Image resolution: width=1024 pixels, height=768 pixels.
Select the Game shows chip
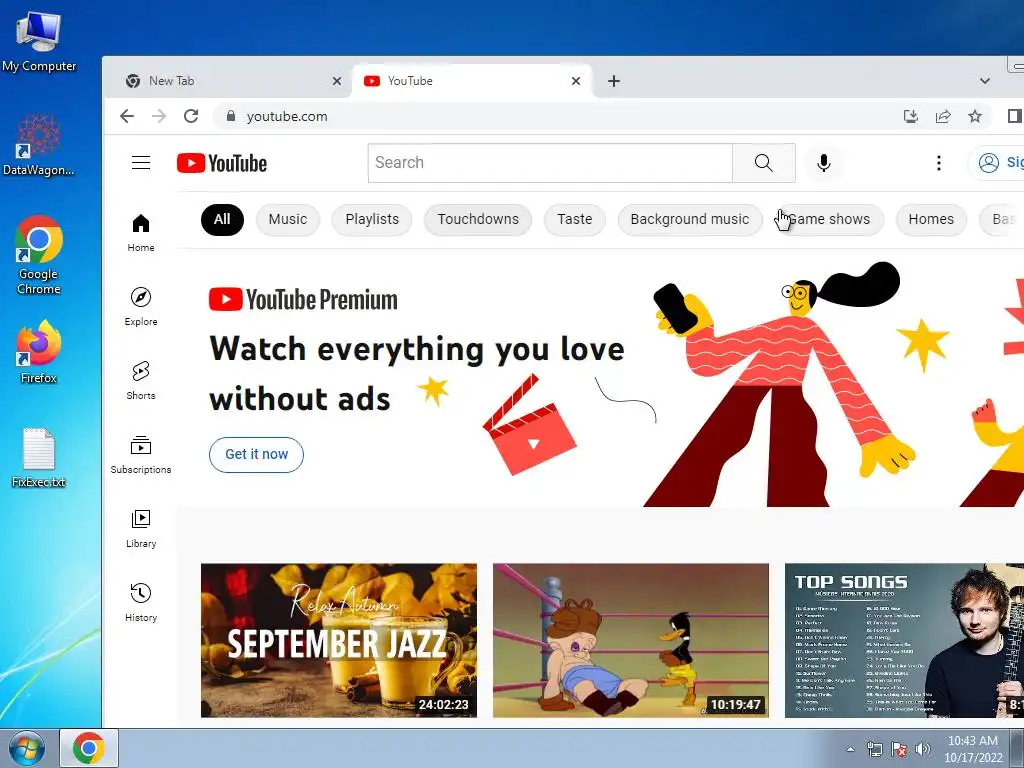point(829,219)
